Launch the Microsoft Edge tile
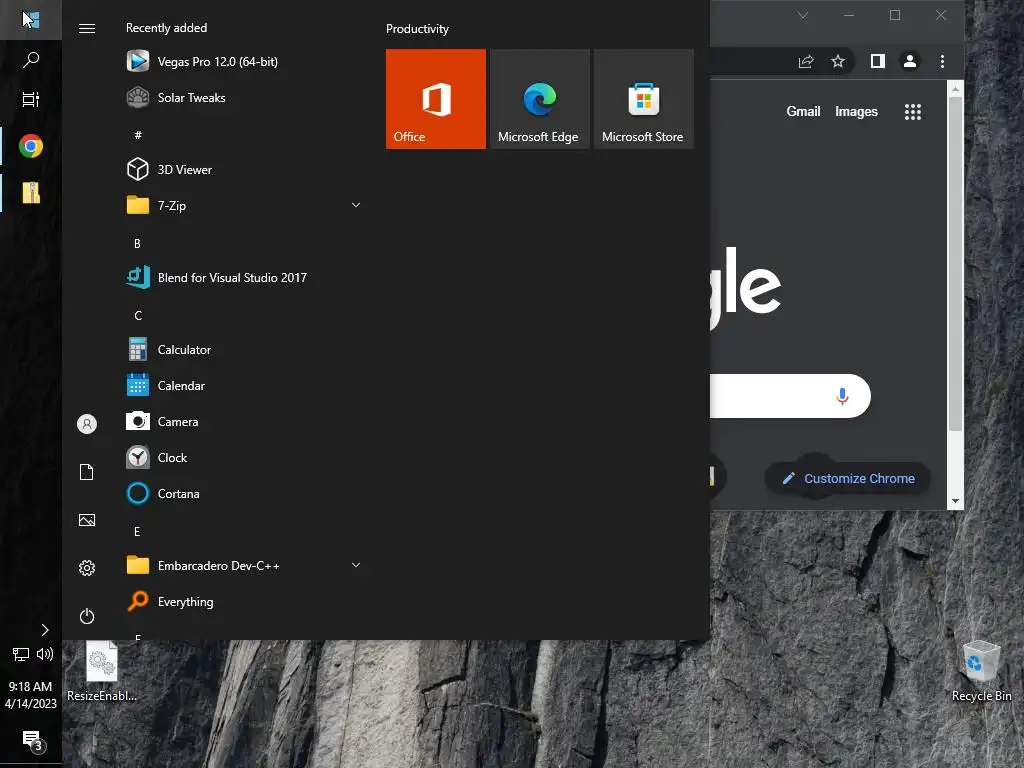Screen dimensions: 1024x768 [539, 99]
